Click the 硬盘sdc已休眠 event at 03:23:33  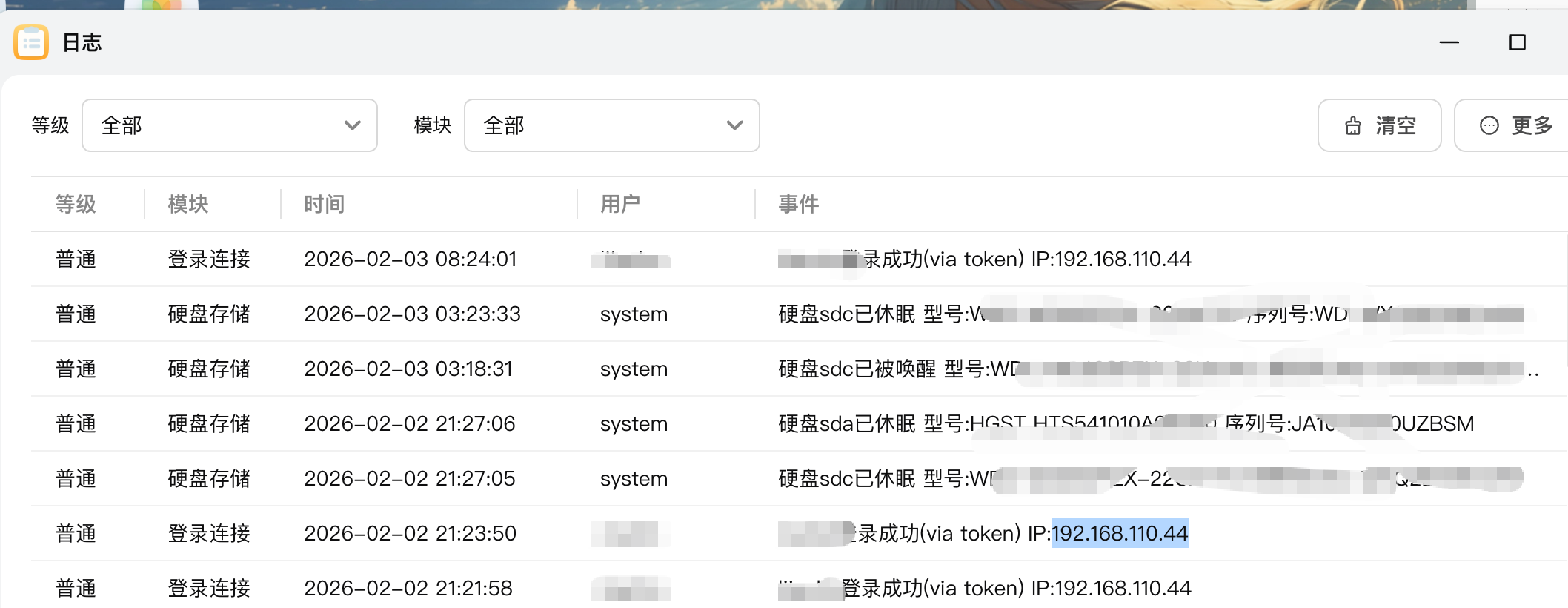(1151, 314)
